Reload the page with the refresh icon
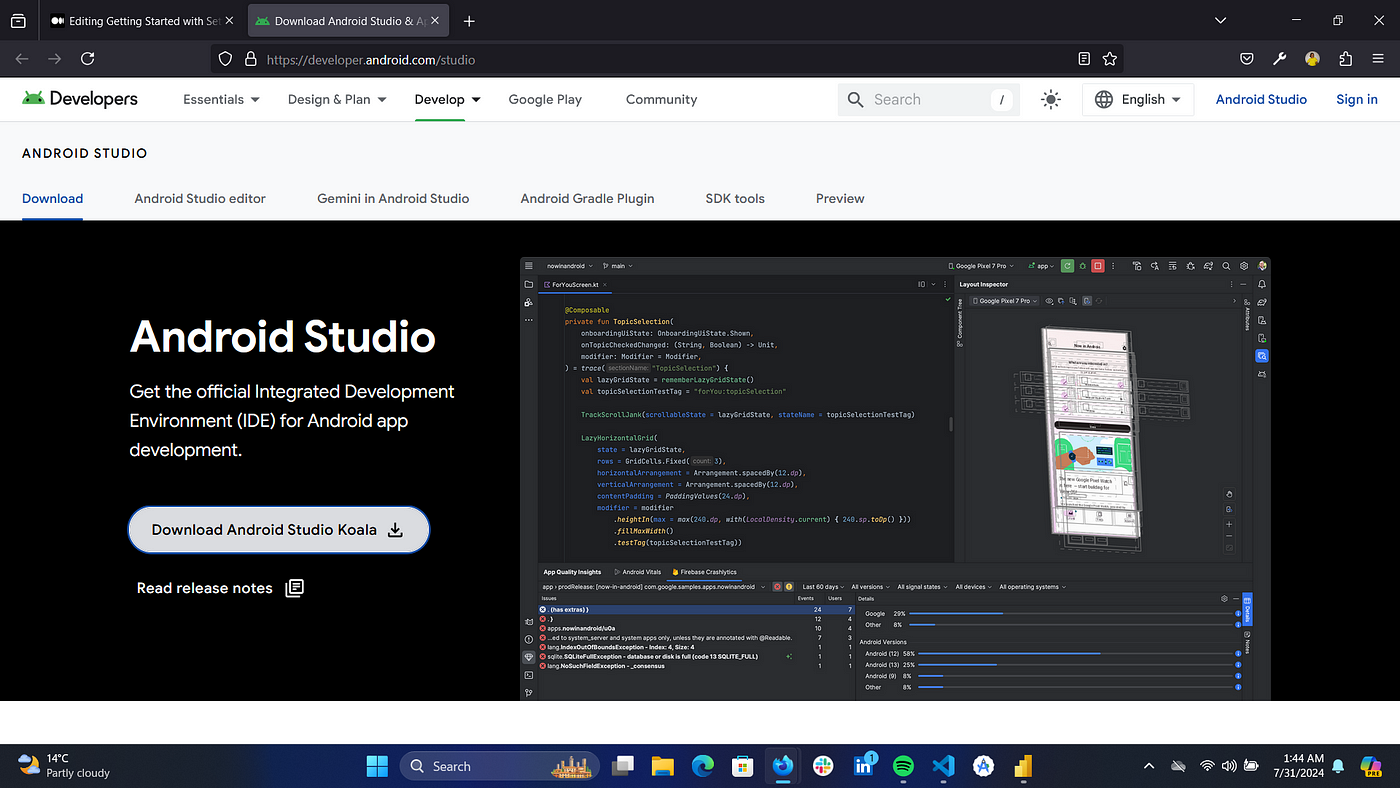The image size is (1400, 788). click(87, 59)
